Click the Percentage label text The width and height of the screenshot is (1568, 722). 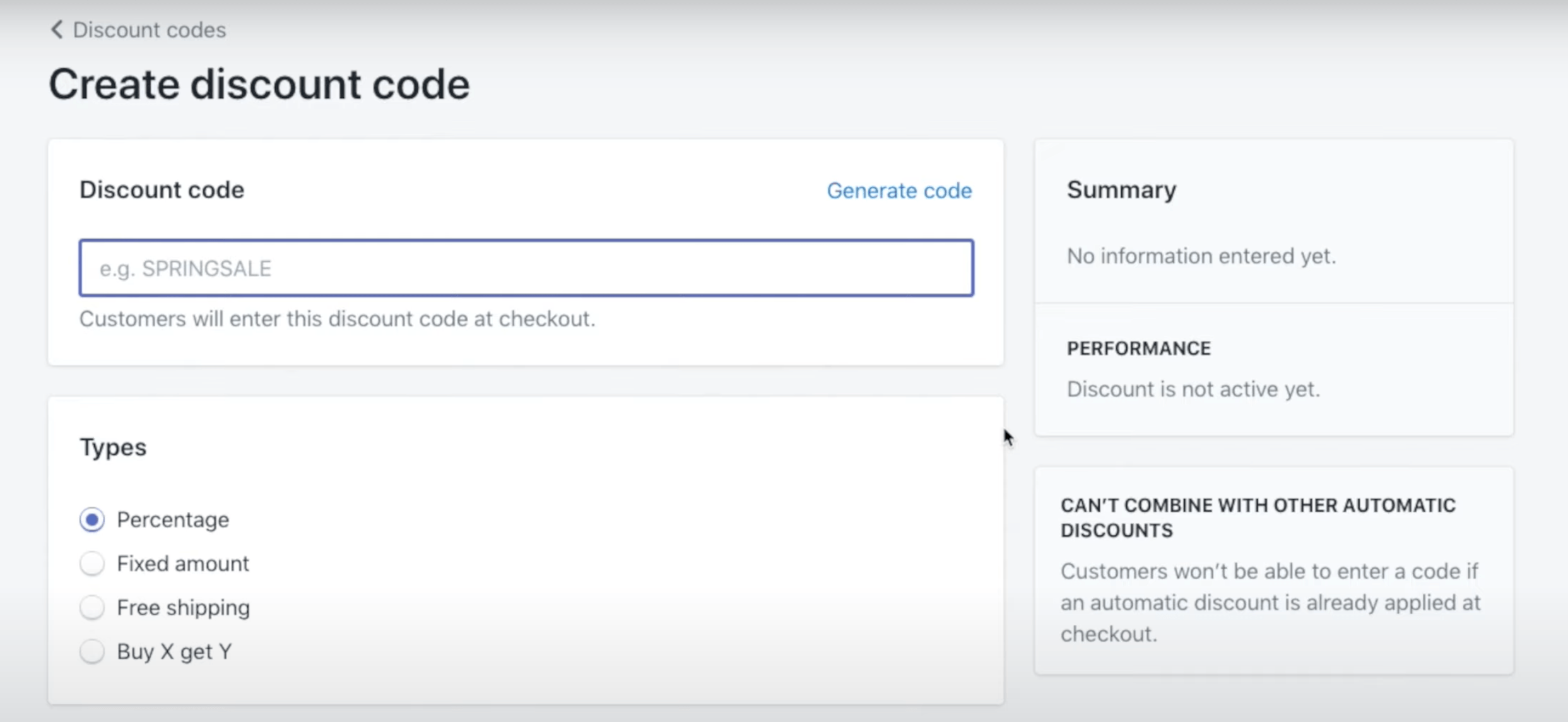(172, 519)
